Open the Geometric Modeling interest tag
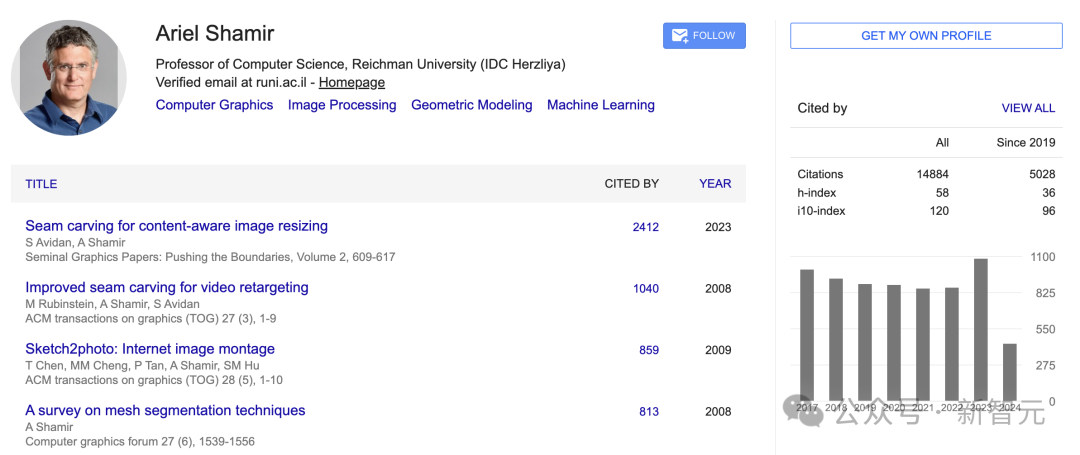The width and height of the screenshot is (1080, 455). 472,105
